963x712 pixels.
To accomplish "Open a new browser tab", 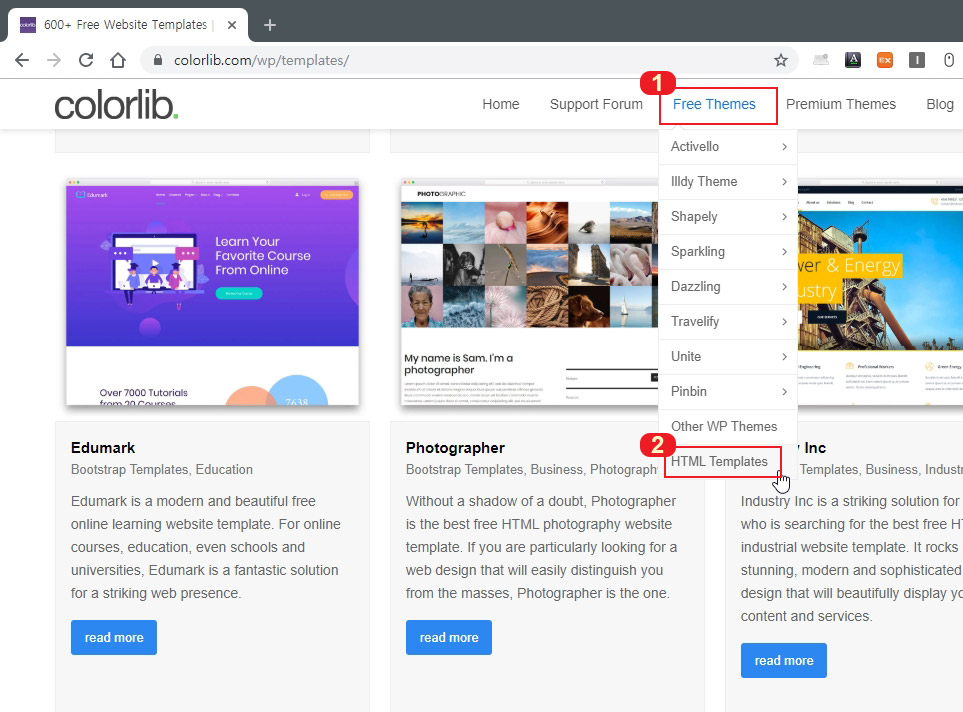I will (270, 25).
